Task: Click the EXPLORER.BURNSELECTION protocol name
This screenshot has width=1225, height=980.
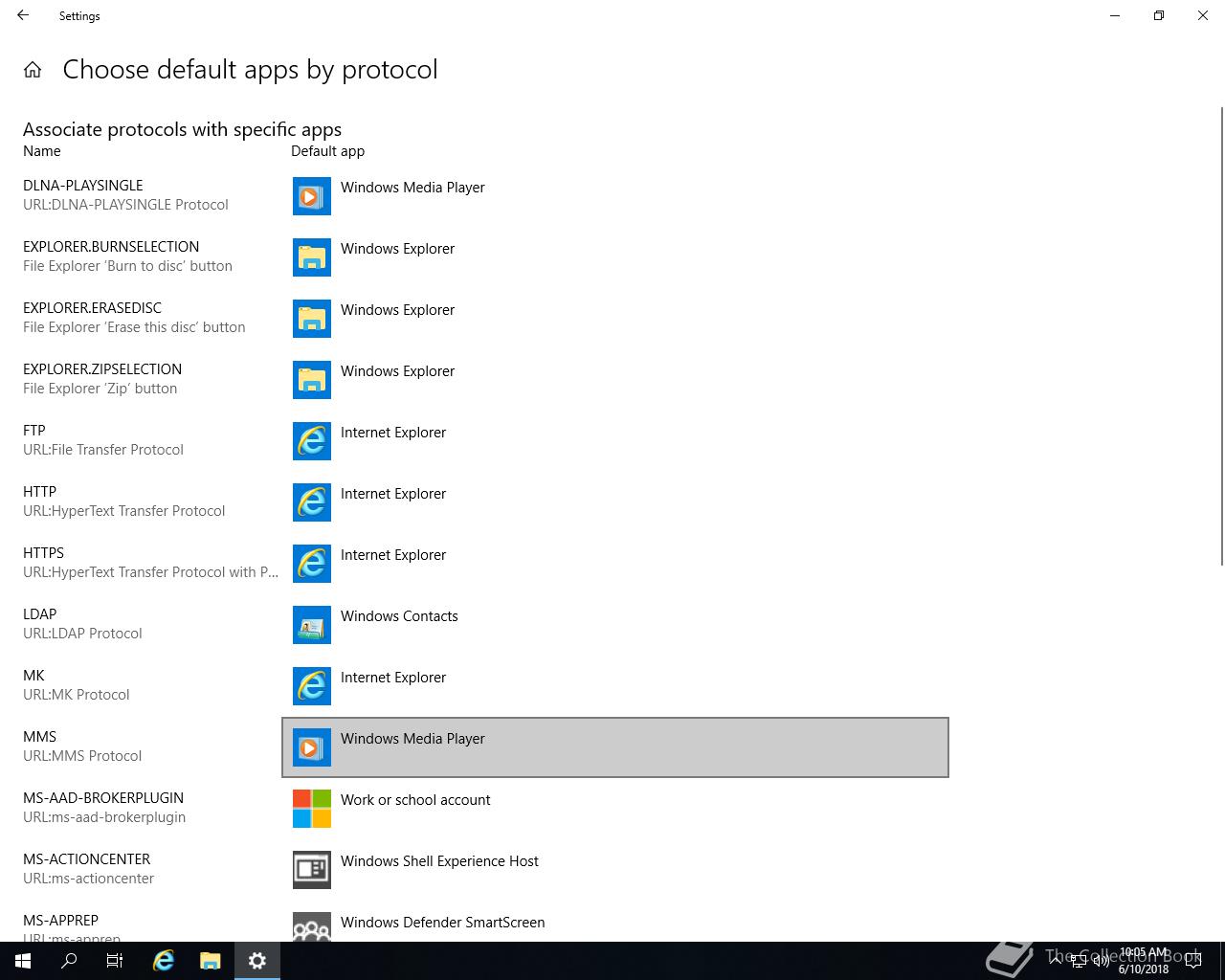Action: point(111,247)
